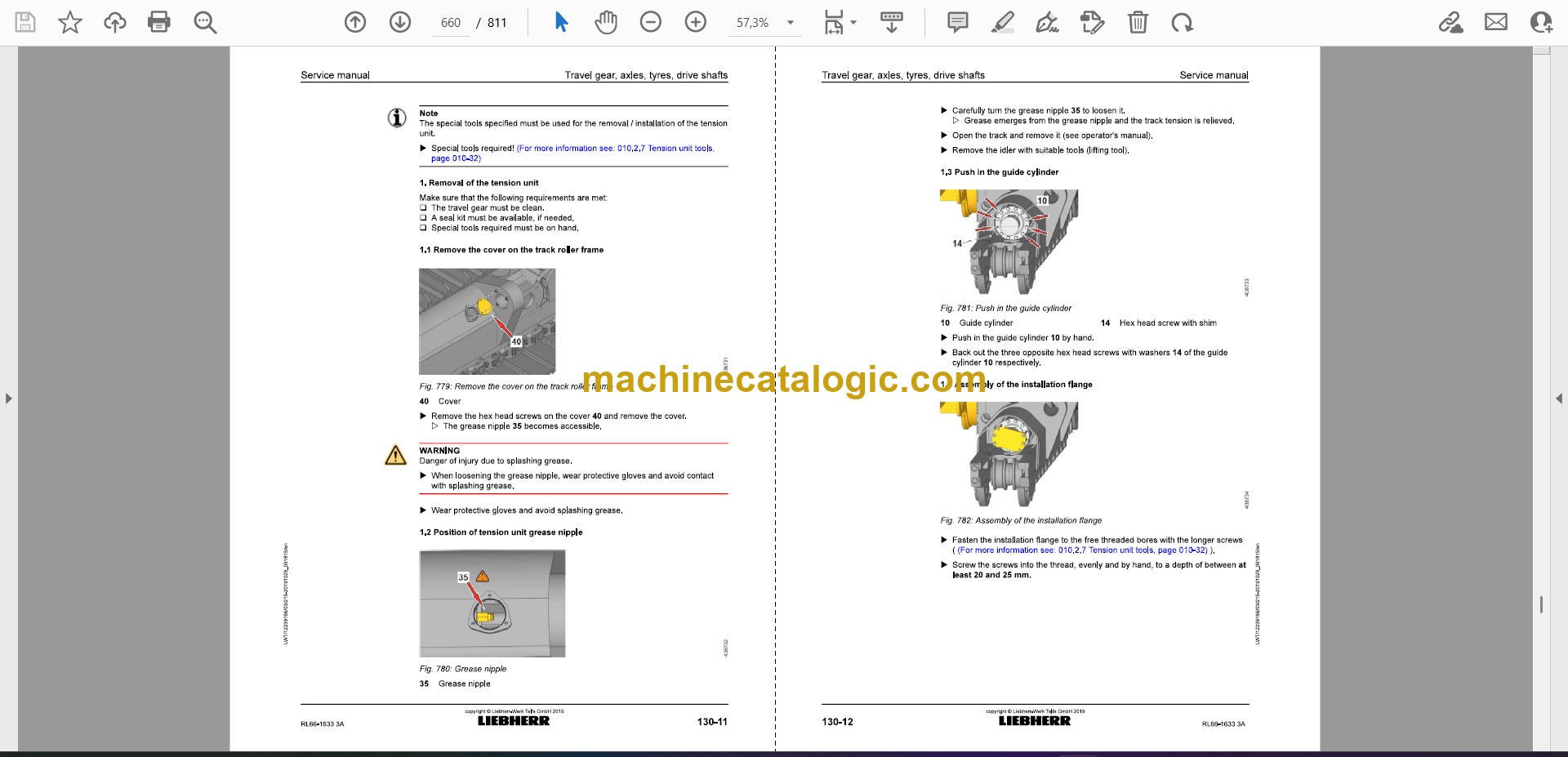Image resolution: width=1568 pixels, height=757 pixels.
Task: Click the page number field showing 660
Action: pos(451,23)
